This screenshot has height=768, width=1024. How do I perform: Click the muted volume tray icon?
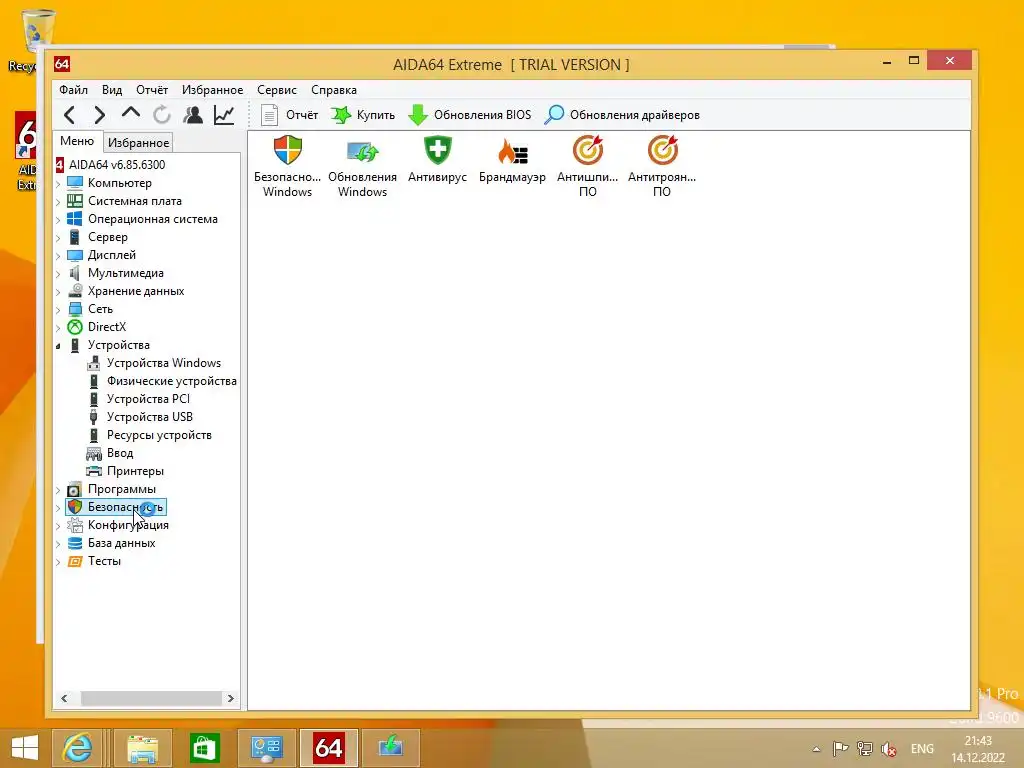point(888,749)
